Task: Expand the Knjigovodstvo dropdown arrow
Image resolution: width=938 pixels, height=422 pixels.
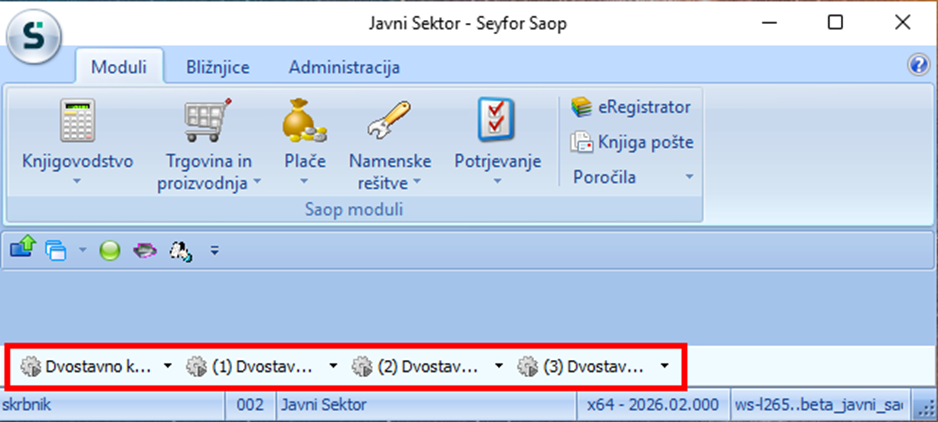Action: (x=77, y=180)
